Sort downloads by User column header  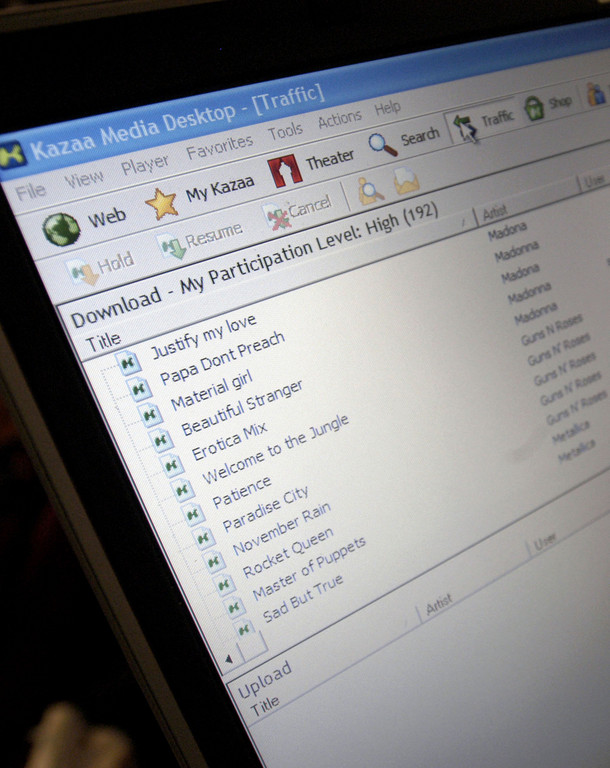click(594, 181)
